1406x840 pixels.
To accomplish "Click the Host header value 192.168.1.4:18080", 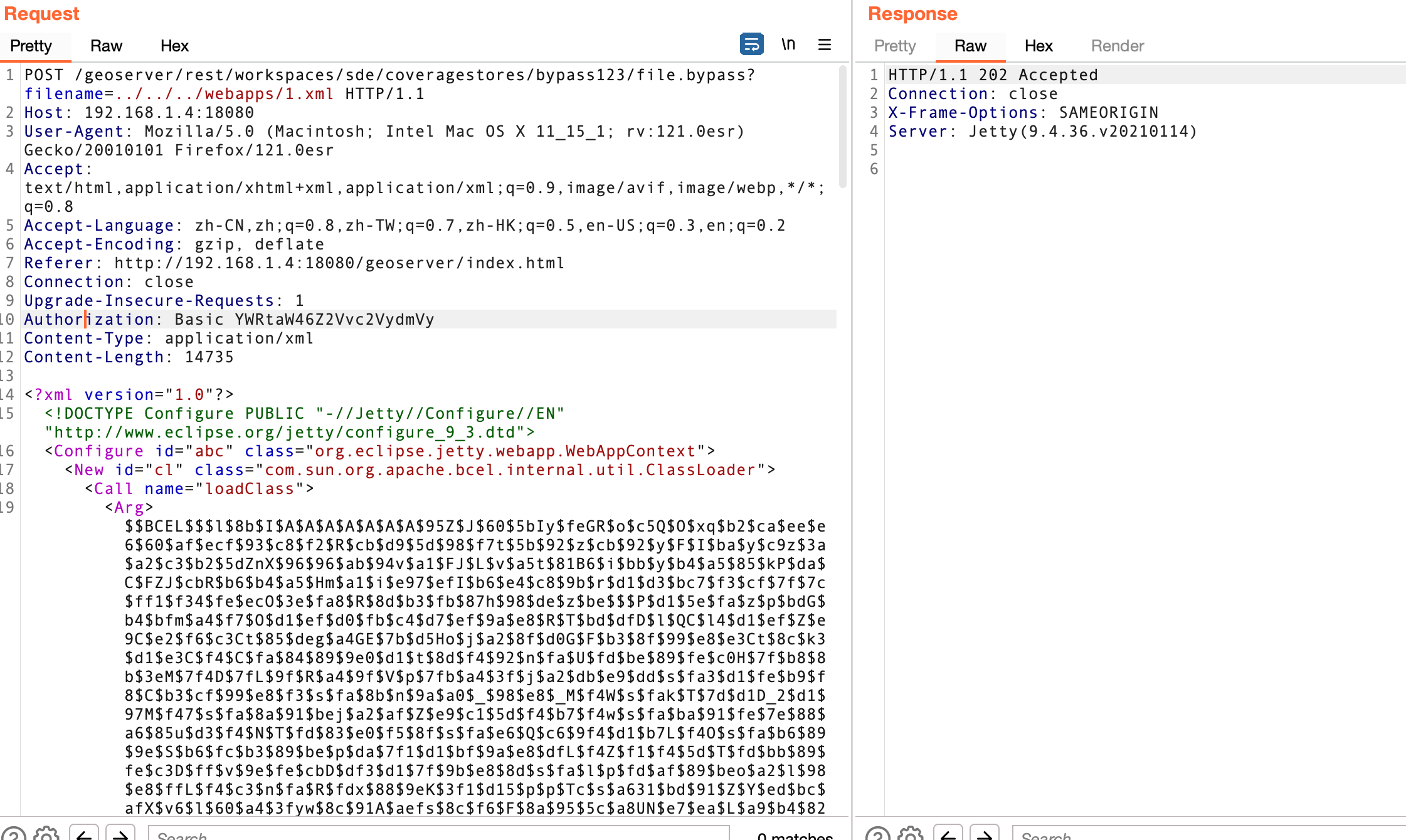I will (x=169, y=112).
